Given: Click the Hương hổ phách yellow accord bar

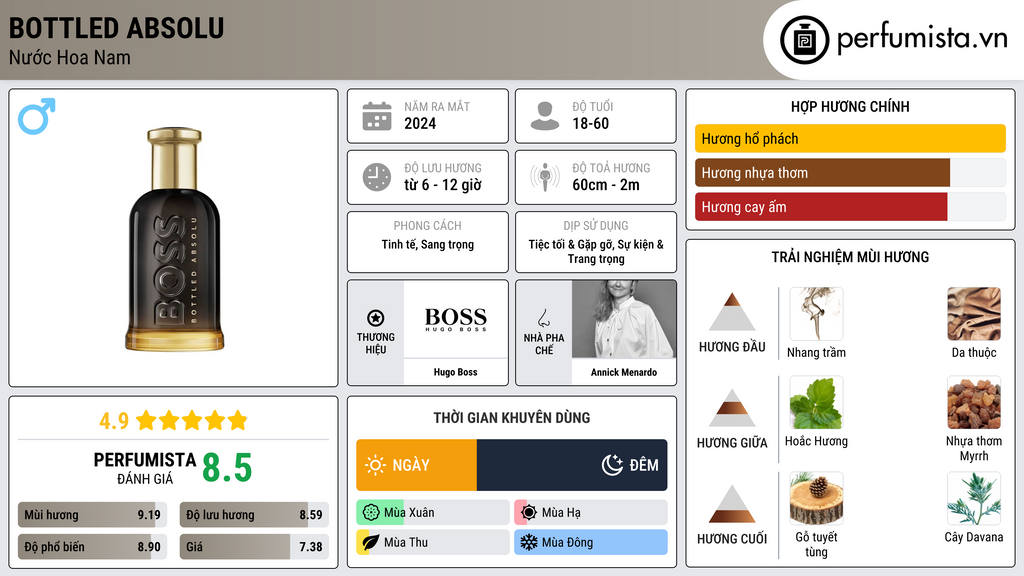Looking at the screenshot, I should tap(850, 139).
